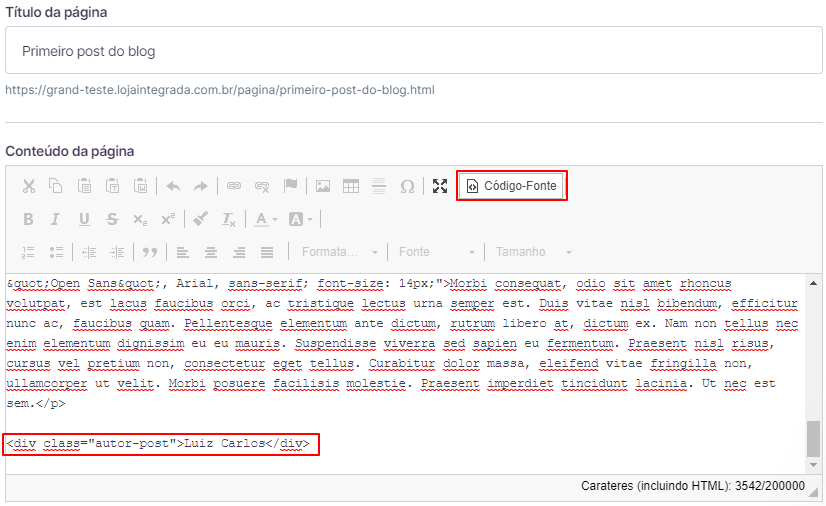
Task: Open the Tamanho font size dropdown
Action: point(534,252)
